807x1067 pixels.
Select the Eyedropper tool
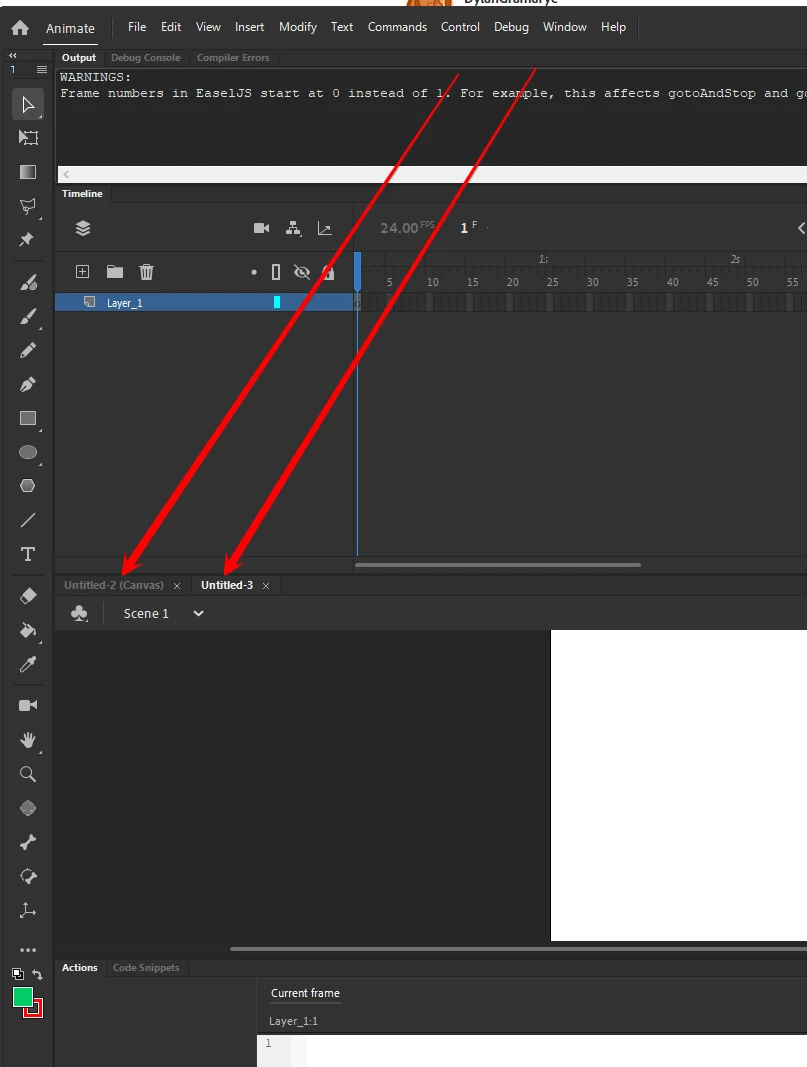28,664
